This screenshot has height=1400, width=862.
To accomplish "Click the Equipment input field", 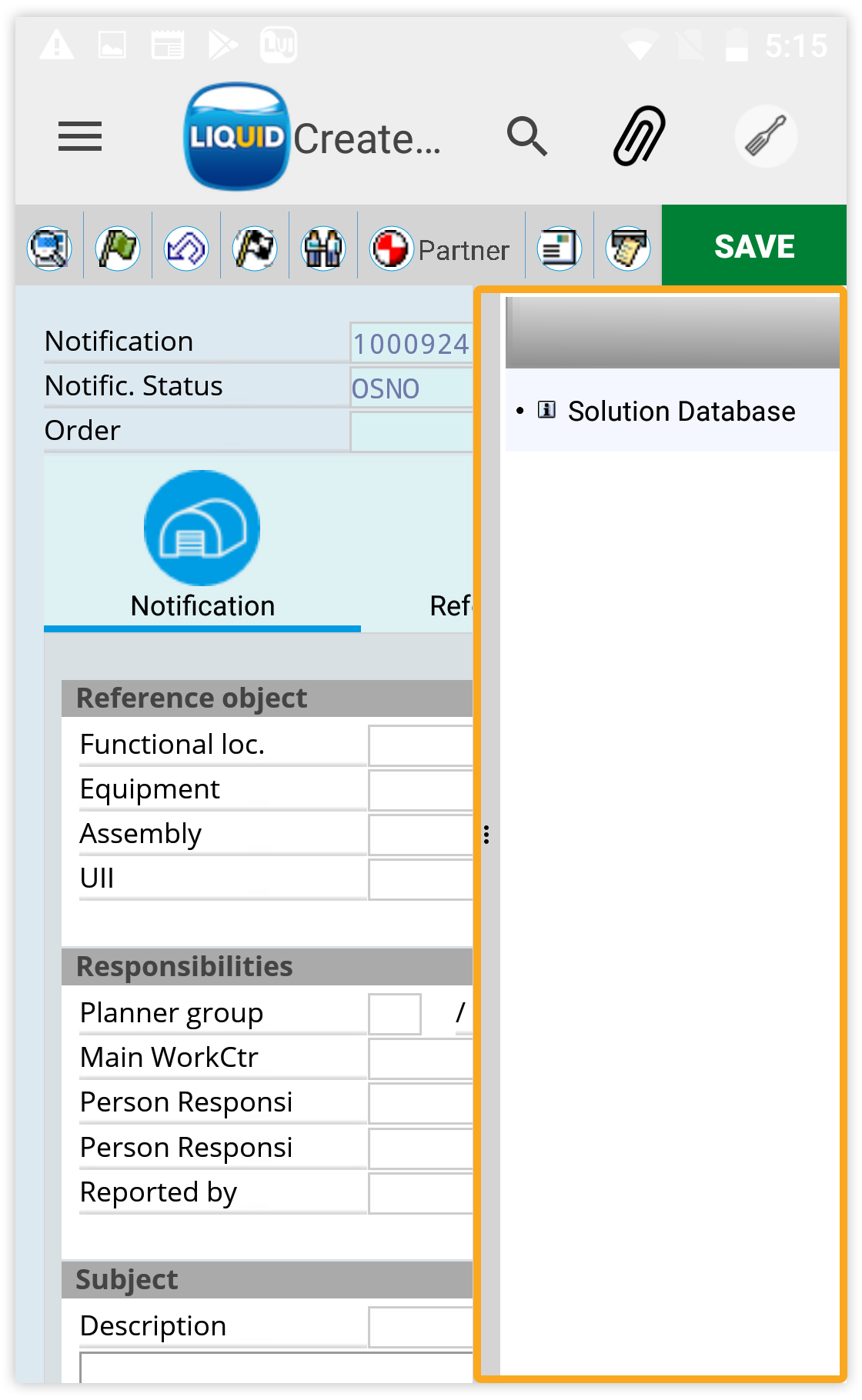I will coord(420,790).
